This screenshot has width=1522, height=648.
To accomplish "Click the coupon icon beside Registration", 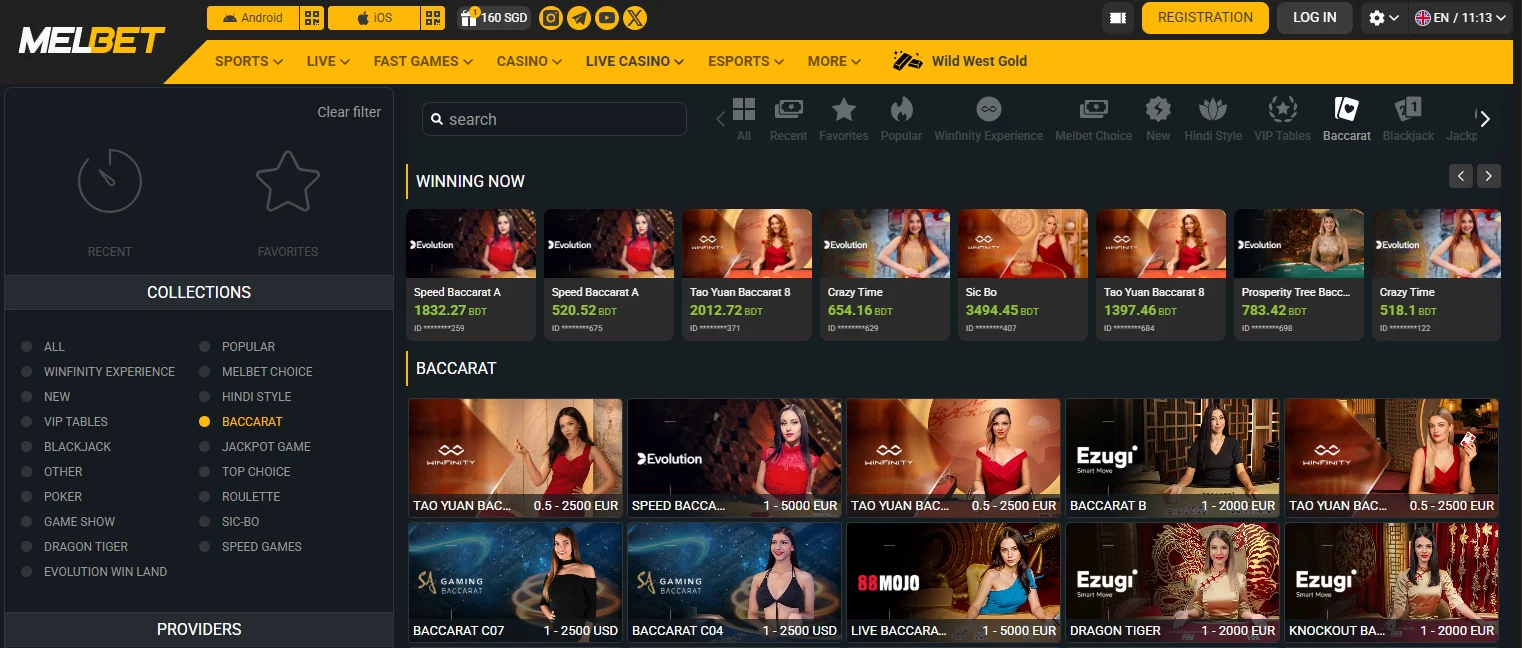I will [x=1118, y=18].
